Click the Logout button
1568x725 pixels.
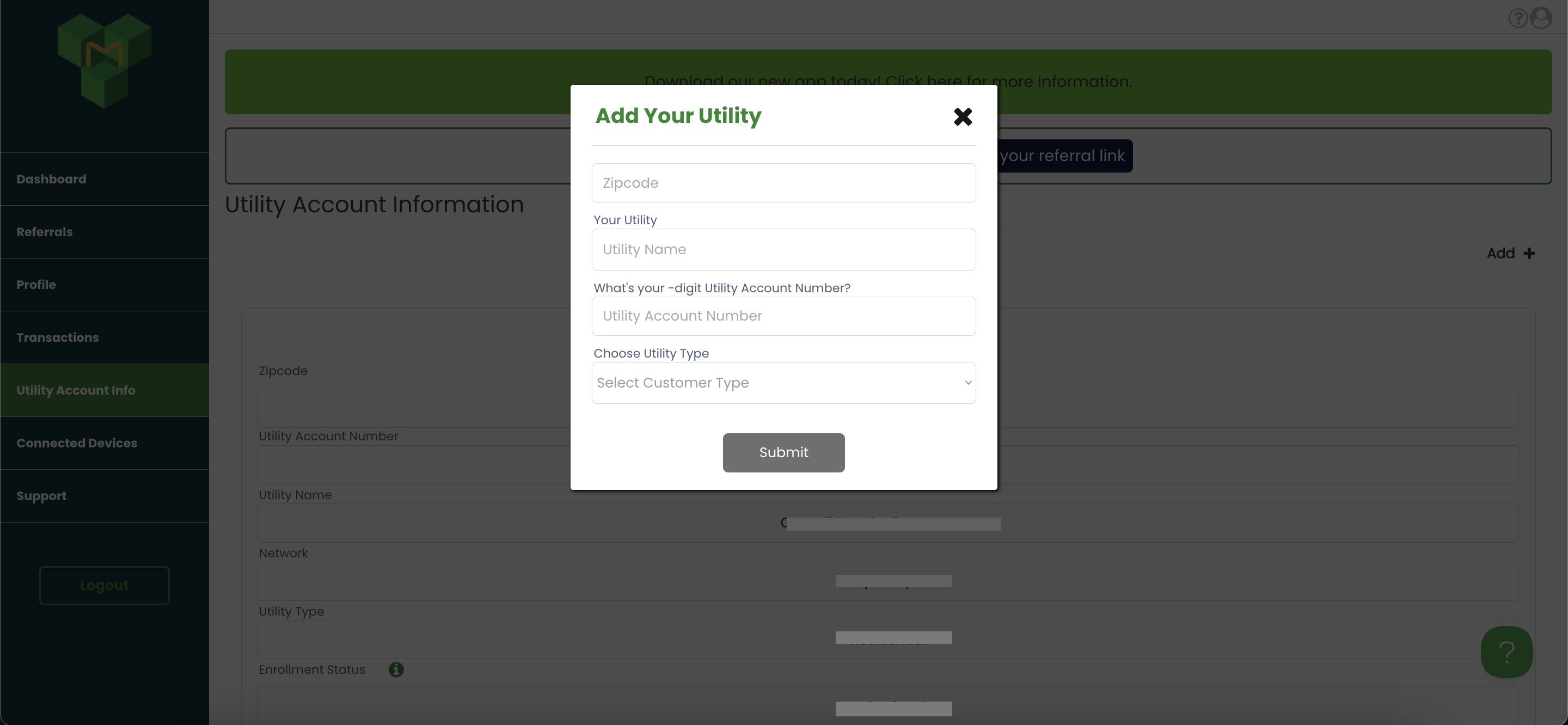[x=104, y=585]
